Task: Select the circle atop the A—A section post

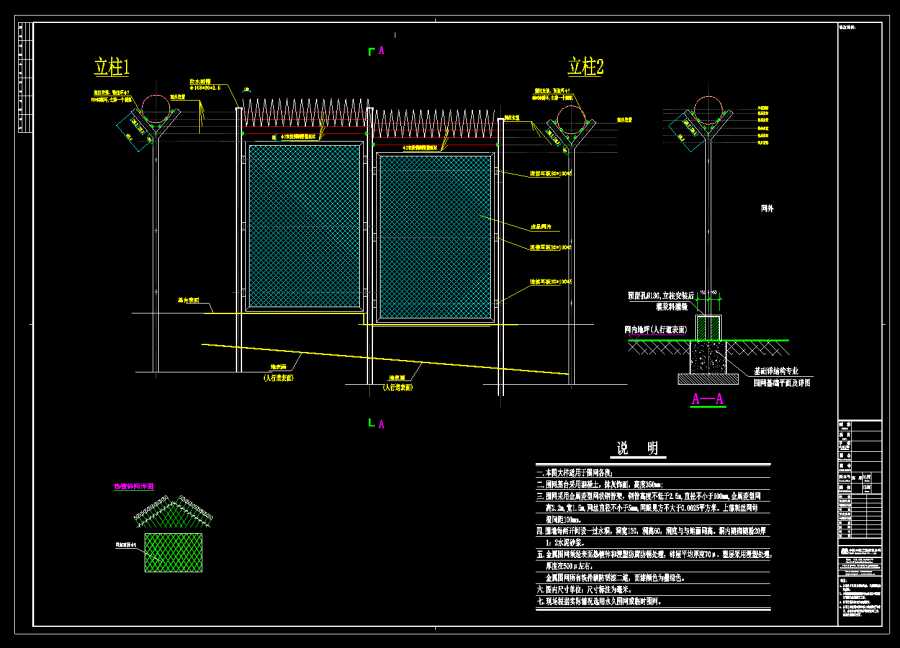Action: point(708,109)
